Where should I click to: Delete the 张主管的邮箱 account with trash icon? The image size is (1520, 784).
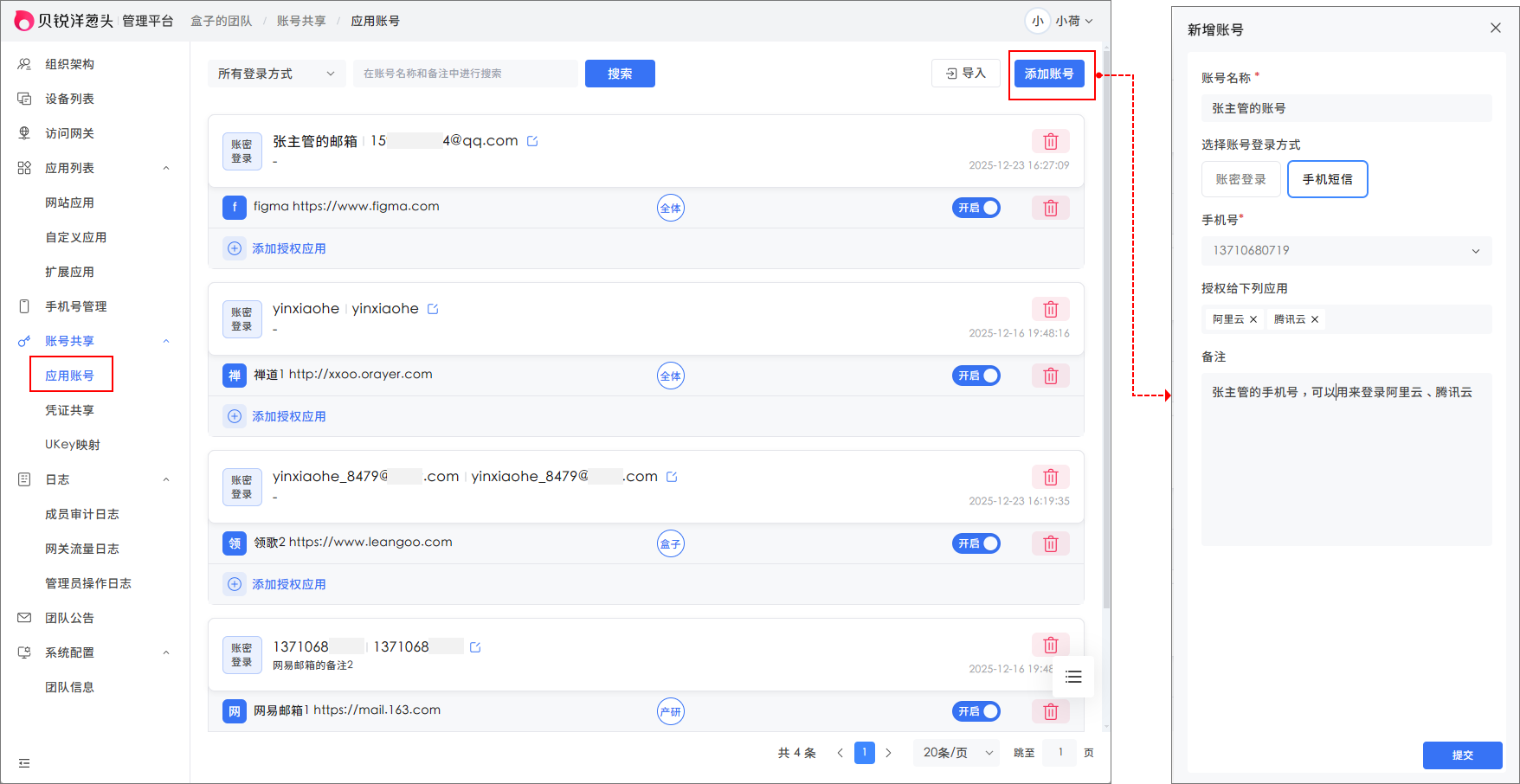point(1050,141)
